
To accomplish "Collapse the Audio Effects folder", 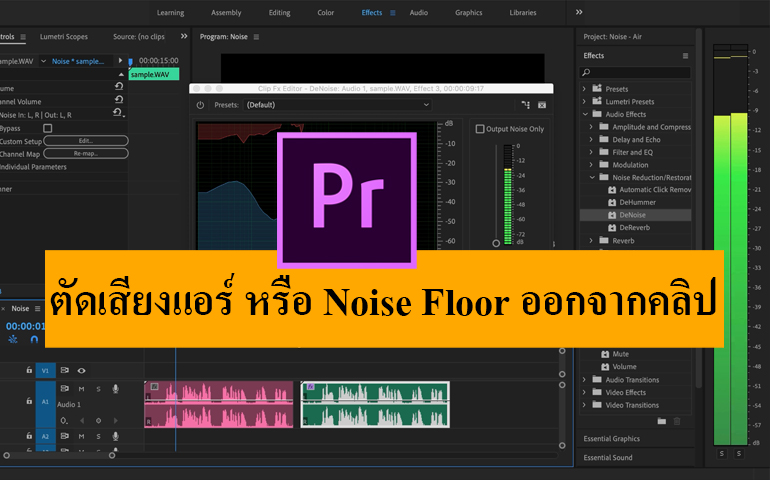I will [586, 114].
